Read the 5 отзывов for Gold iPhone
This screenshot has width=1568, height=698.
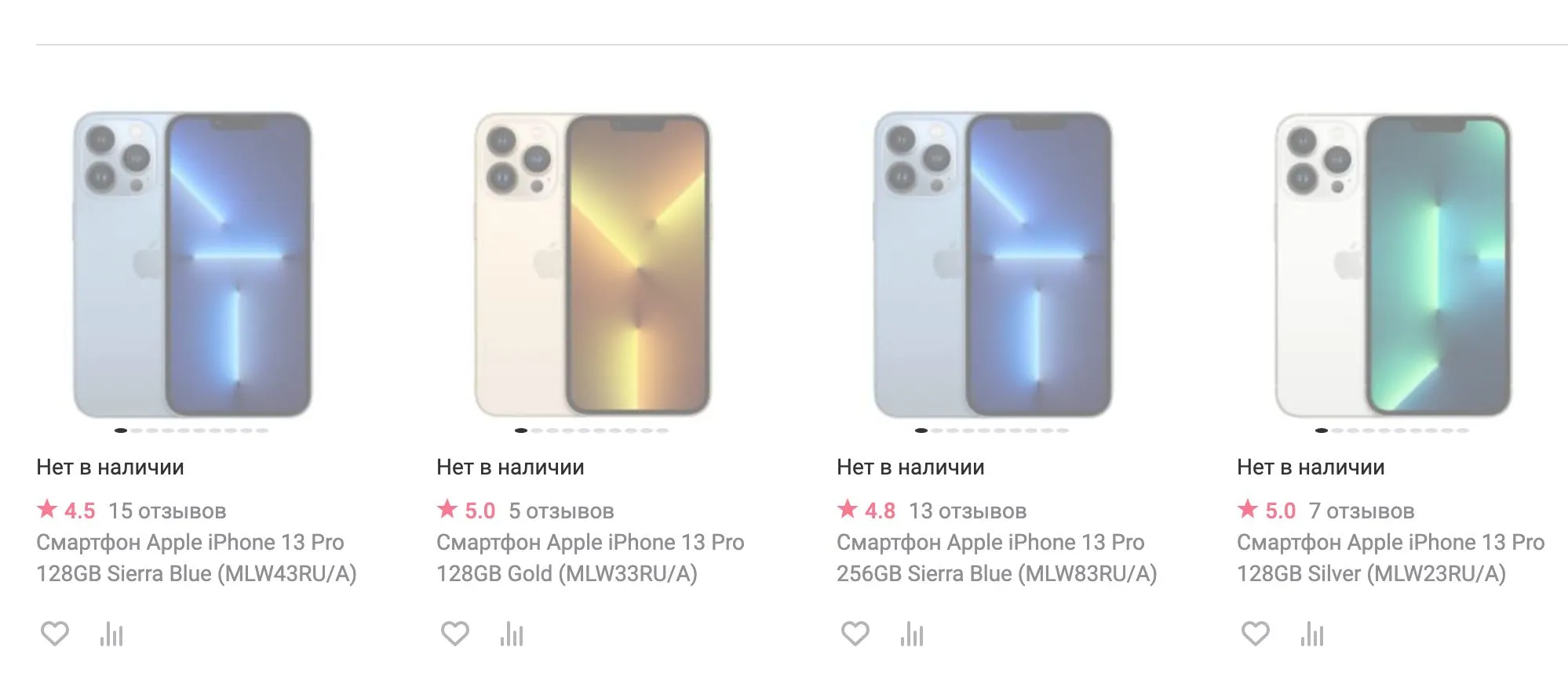pos(561,511)
